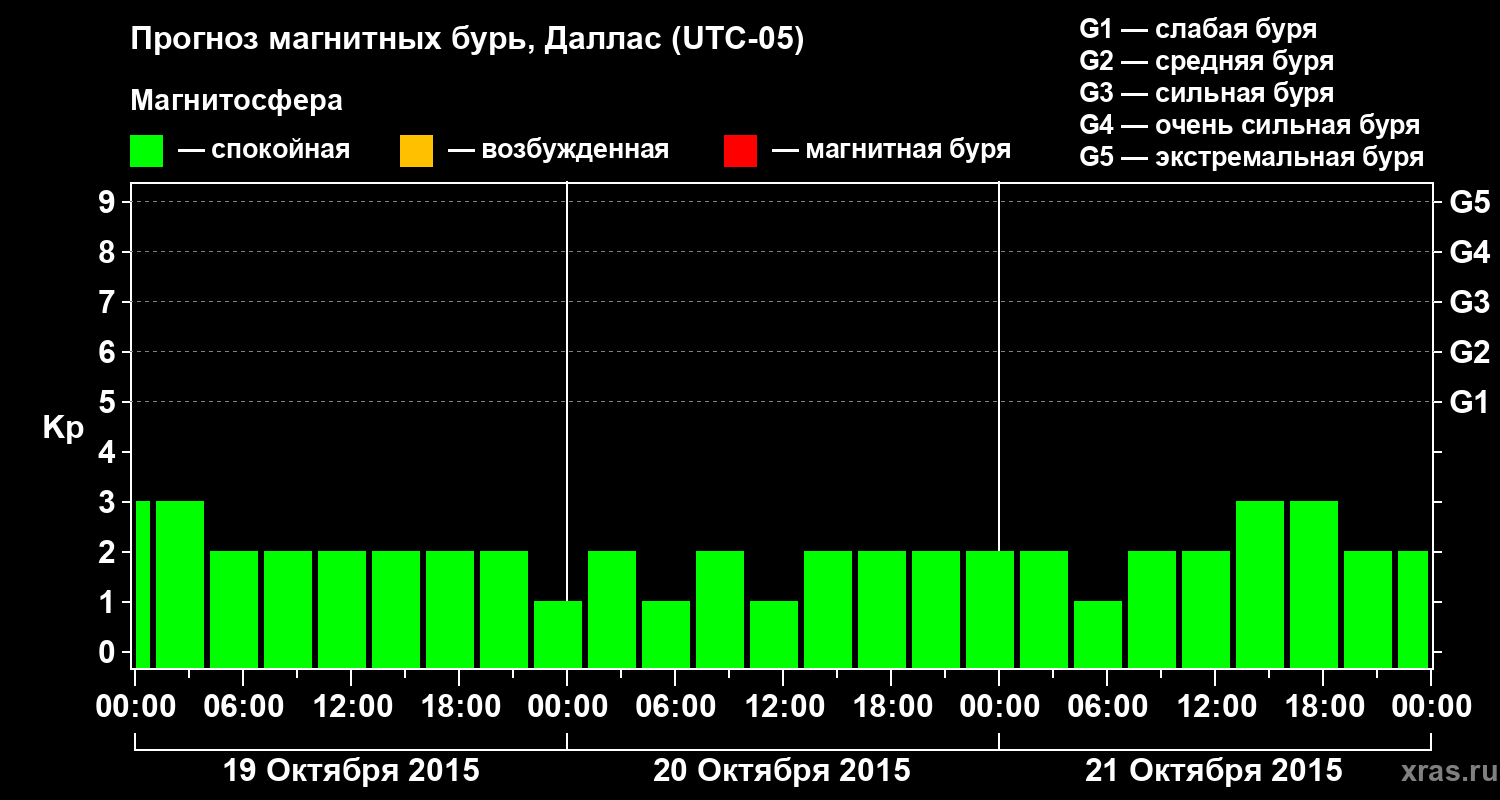Click the 'G1 — слабая буря' description
This screenshot has height=800, width=1500.
tap(1198, 29)
